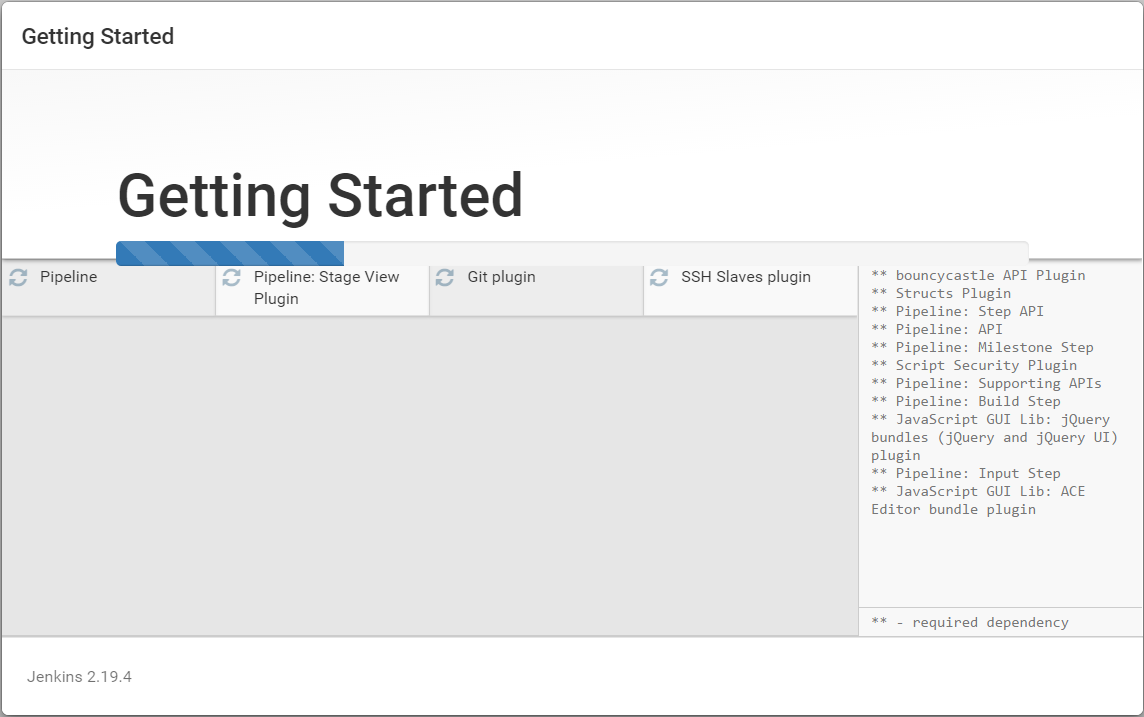Select the Pipeline plugin cell
The image size is (1144, 717).
tap(108, 290)
